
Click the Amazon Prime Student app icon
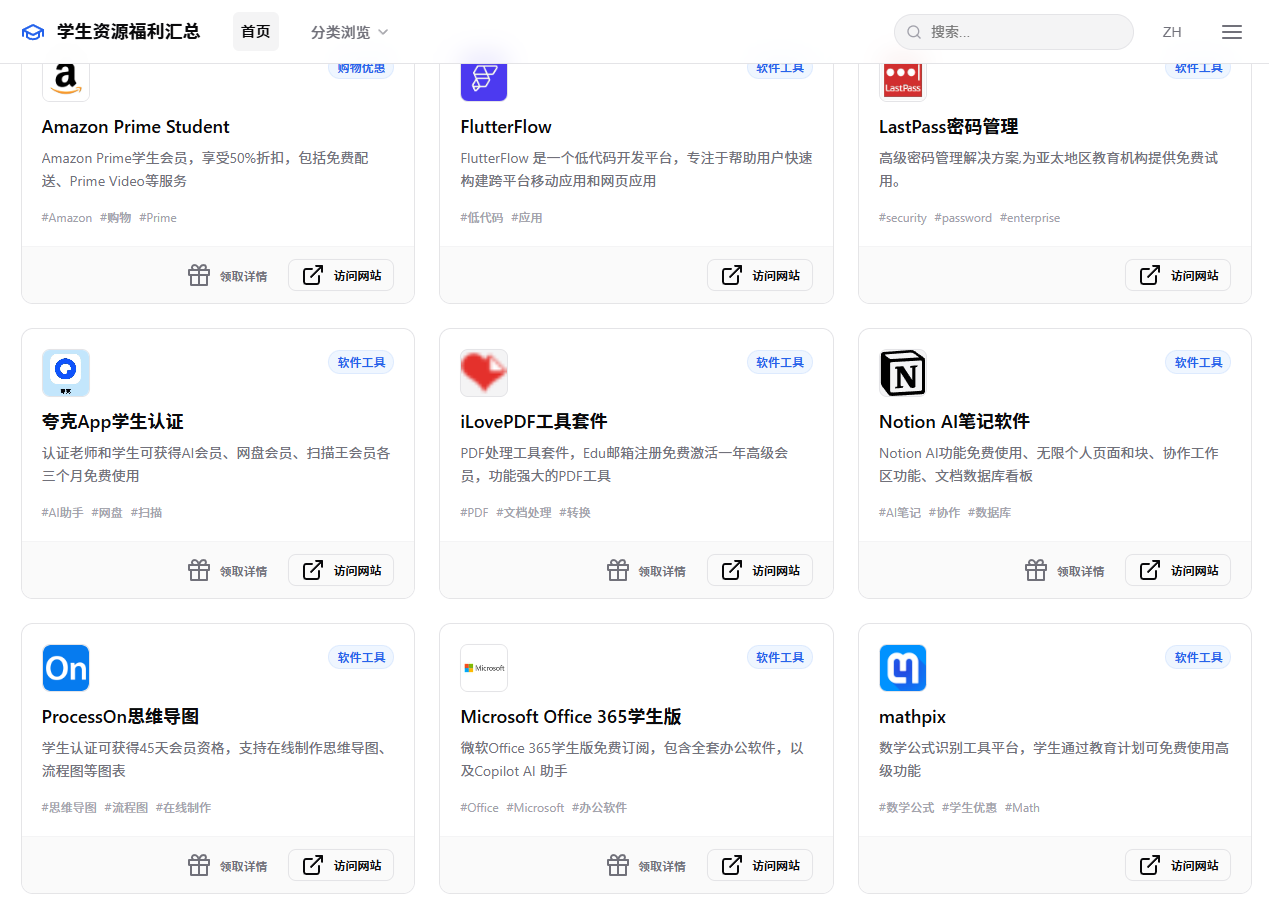click(x=65, y=78)
